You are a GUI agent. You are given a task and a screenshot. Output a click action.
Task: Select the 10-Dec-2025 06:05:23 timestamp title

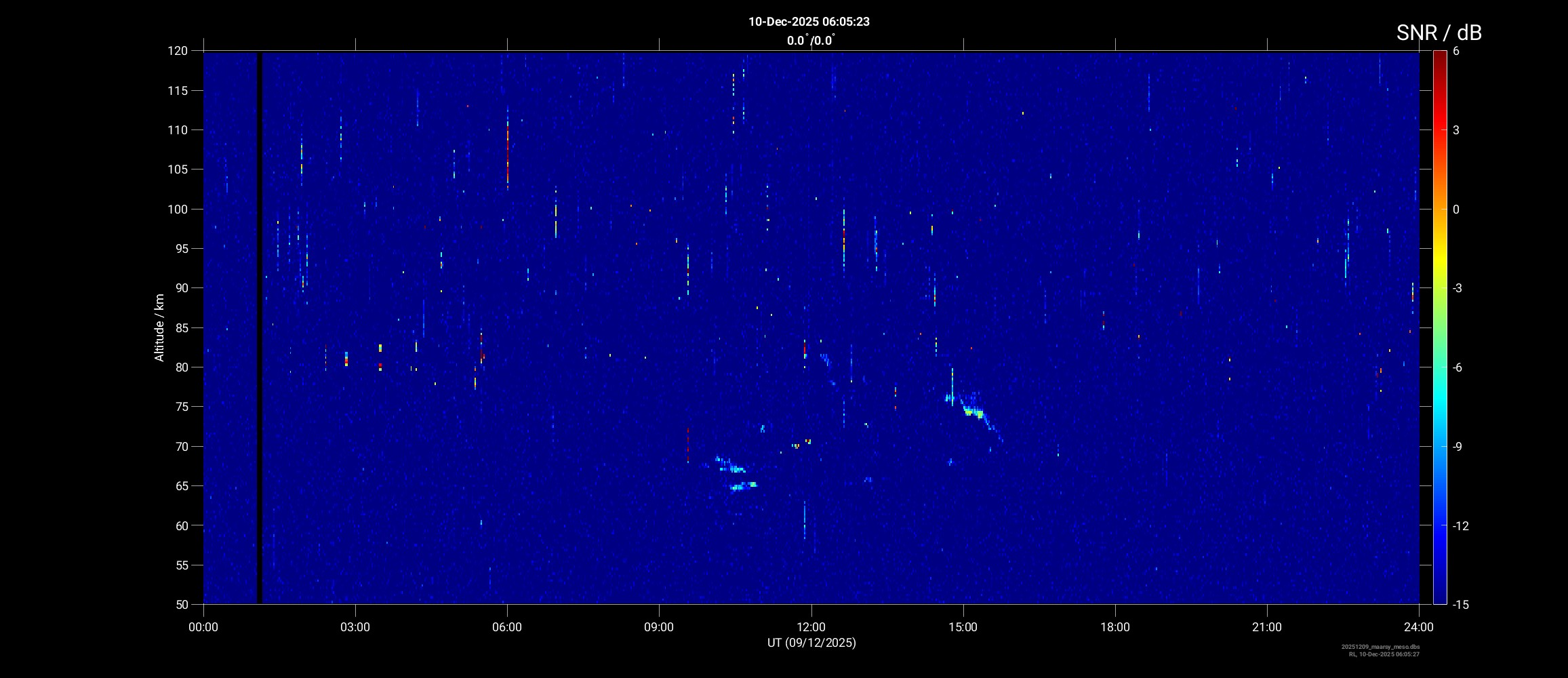coord(809,22)
